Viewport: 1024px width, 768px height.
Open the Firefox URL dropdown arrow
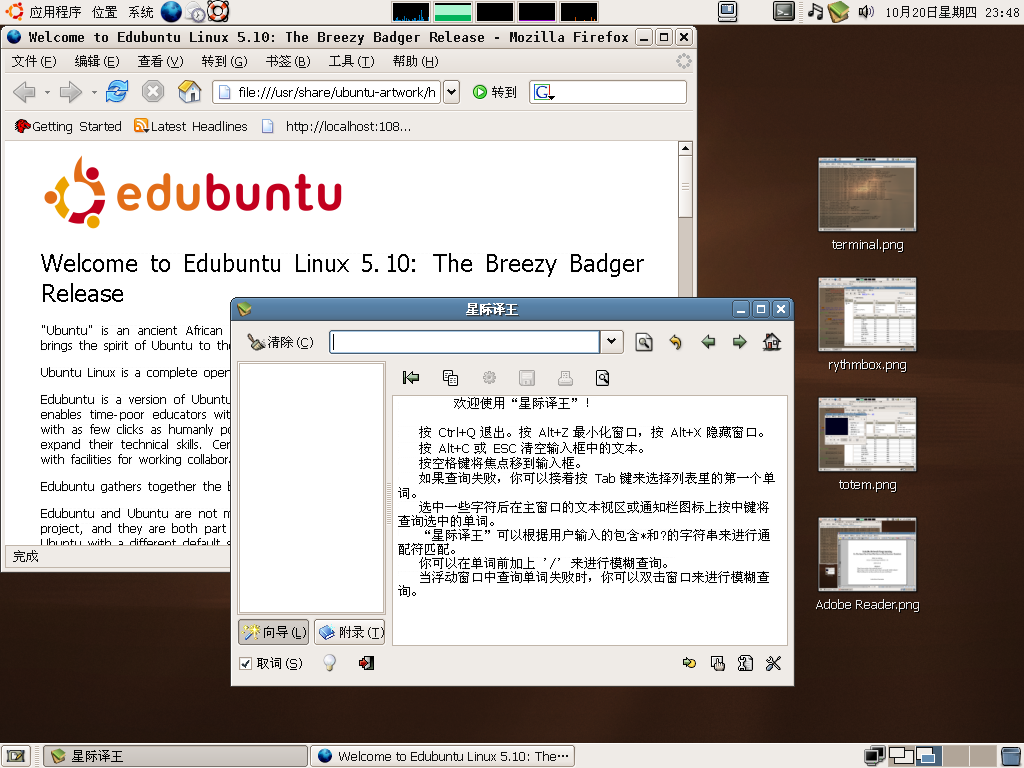[451, 92]
